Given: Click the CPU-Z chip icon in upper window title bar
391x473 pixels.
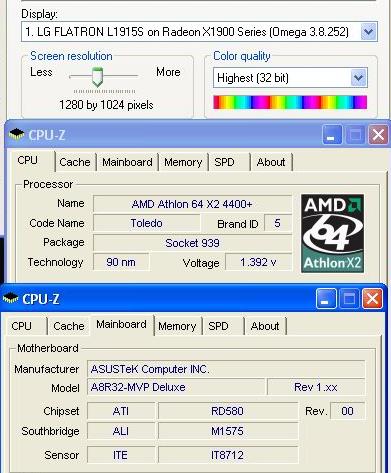Looking at the screenshot, I should pyautogui.click(x=16, y=134).
